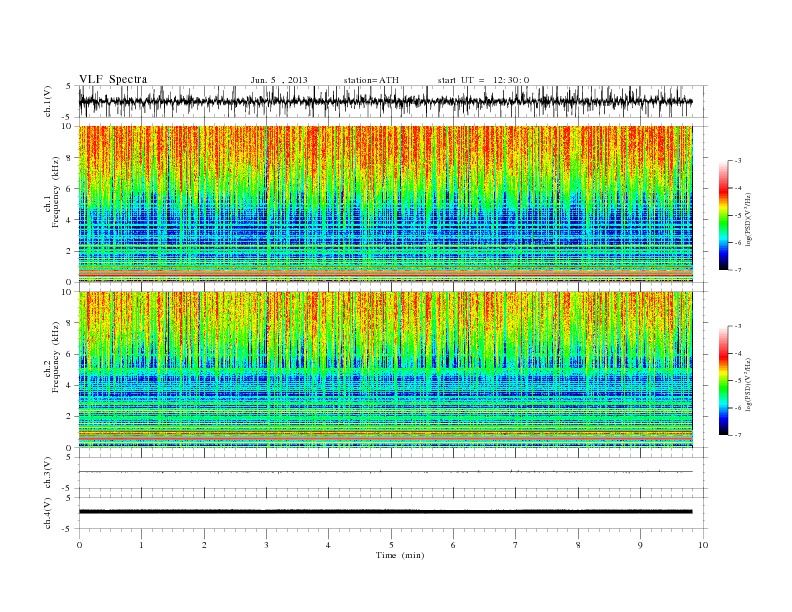Click the "VLF Spectra" plot title
Screen dimensions: 792x612
[113, 79]
